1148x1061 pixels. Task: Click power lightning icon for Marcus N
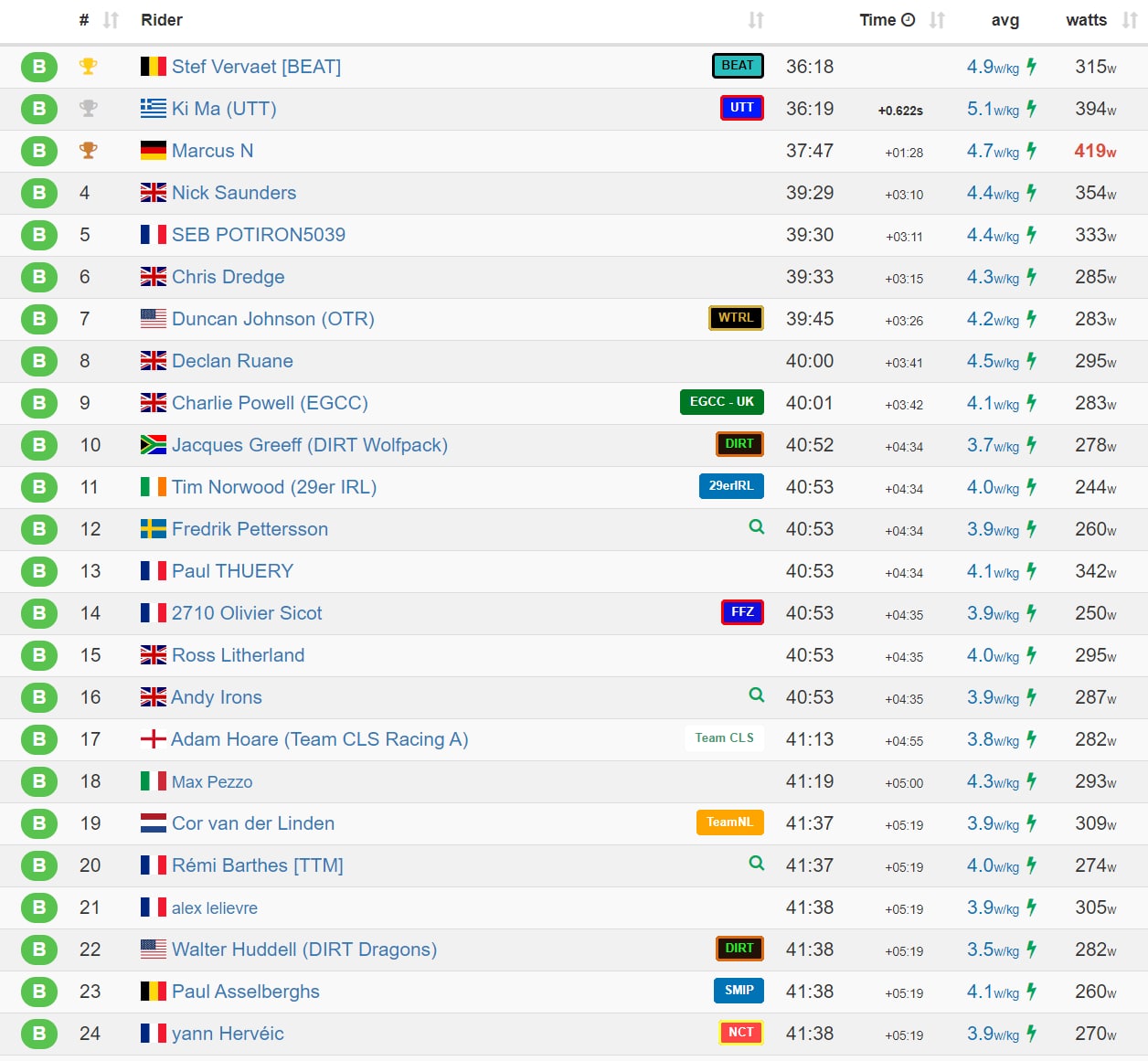[x=1031, y=151]
